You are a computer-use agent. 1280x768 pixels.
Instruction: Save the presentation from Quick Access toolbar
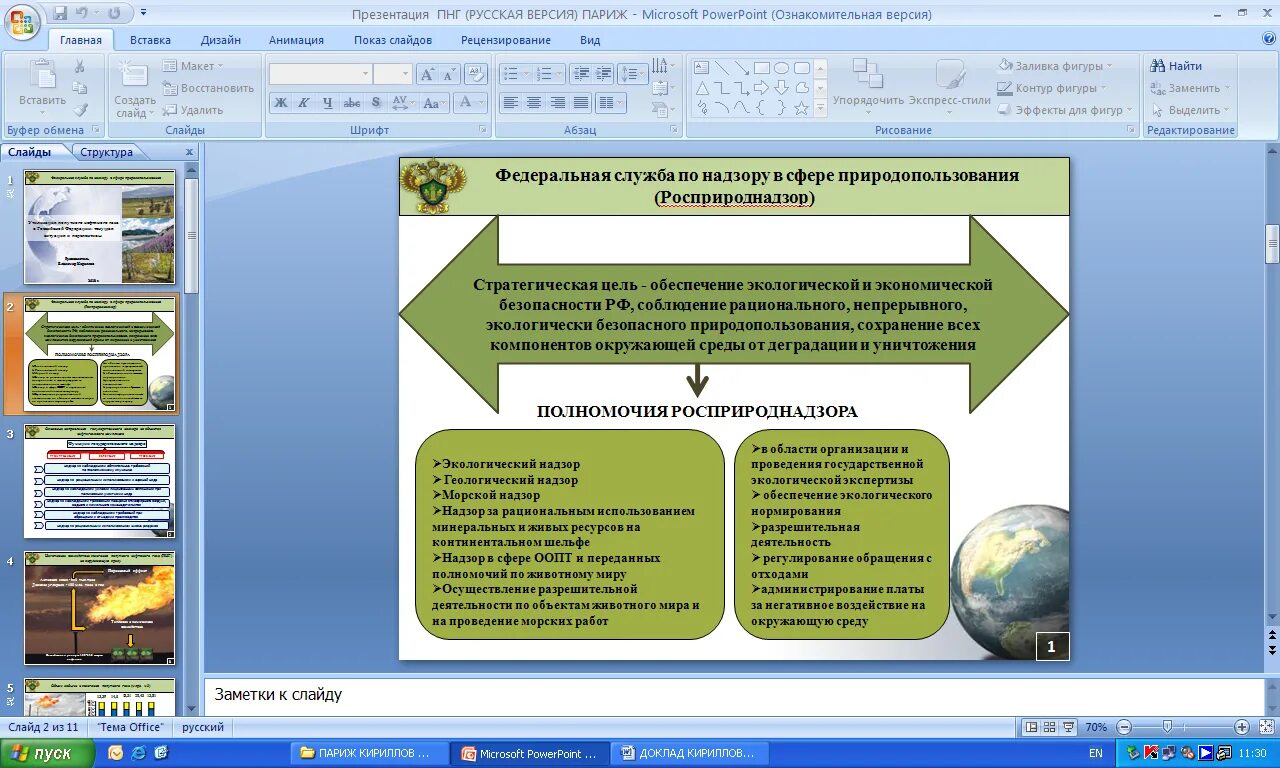pos(60,13)
